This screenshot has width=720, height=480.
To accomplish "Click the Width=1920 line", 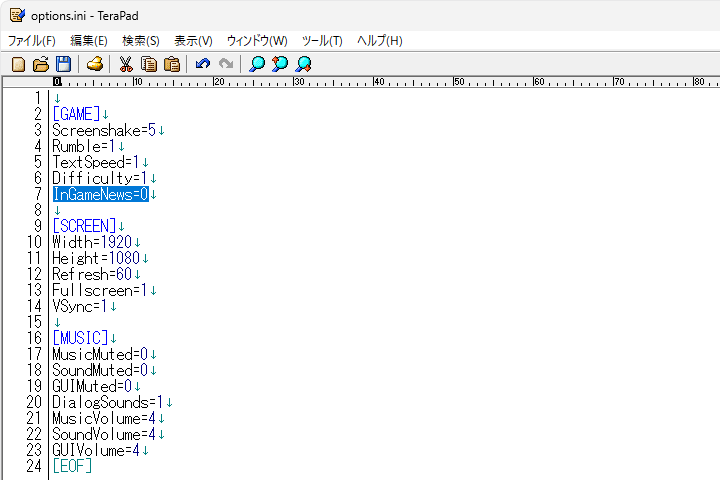I will click(92, 242).
